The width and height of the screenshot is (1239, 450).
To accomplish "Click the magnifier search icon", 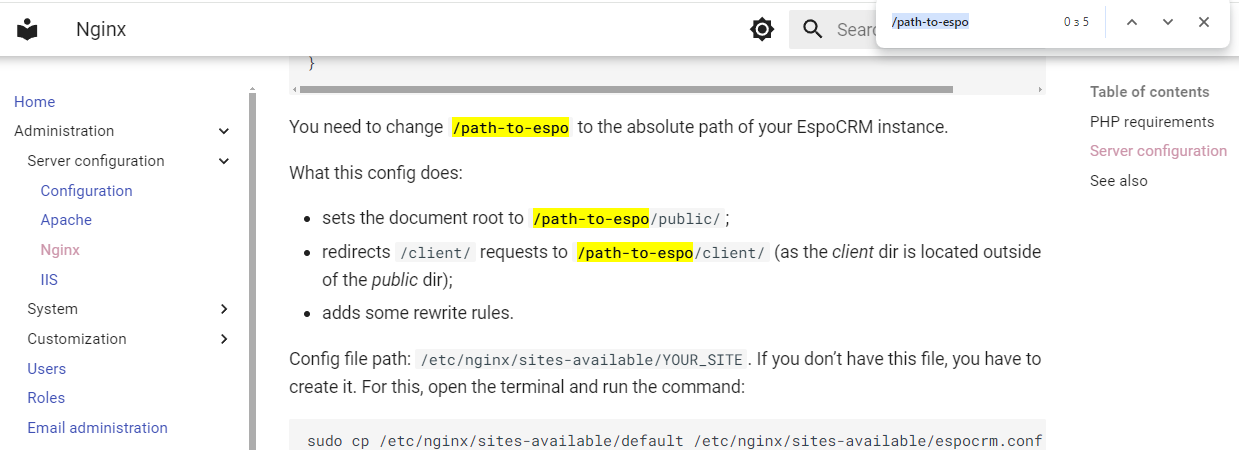I will 813,29.
